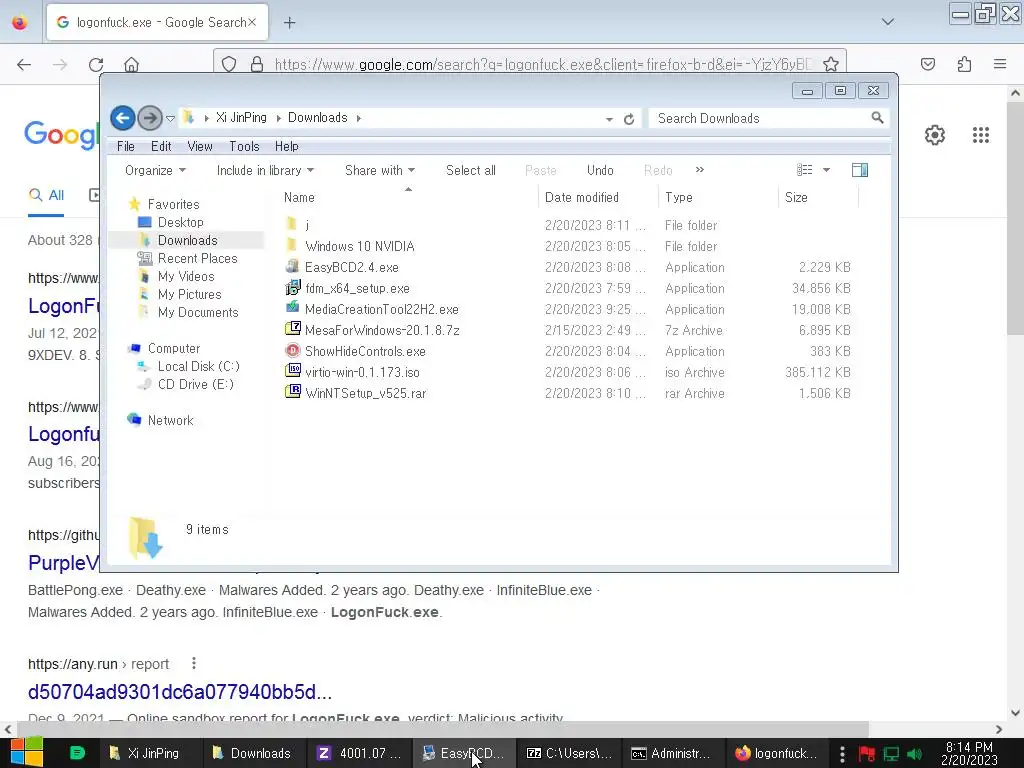Select the MesaForWindows-20.1.8.7z archive icon

293,329
